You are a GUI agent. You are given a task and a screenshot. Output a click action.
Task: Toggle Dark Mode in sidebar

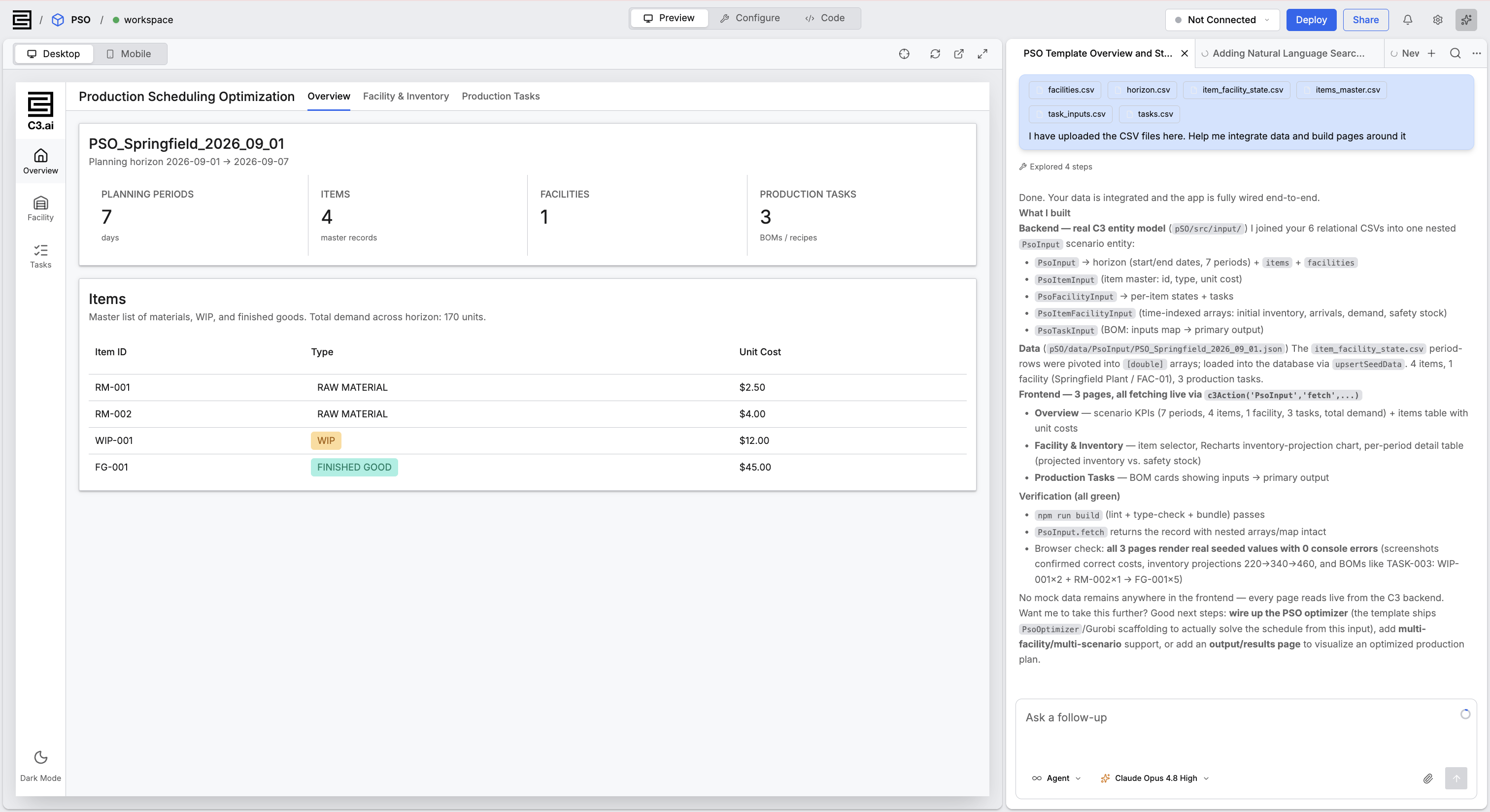pos(40,766)
